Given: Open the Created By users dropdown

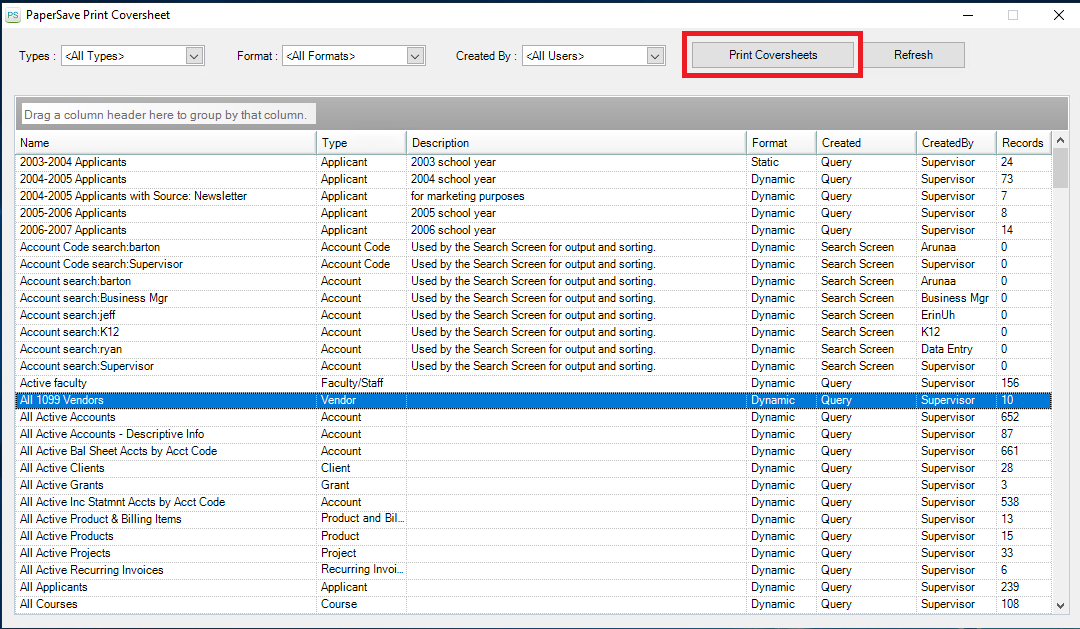Looking at the screenshot, I should coord(655,56).
